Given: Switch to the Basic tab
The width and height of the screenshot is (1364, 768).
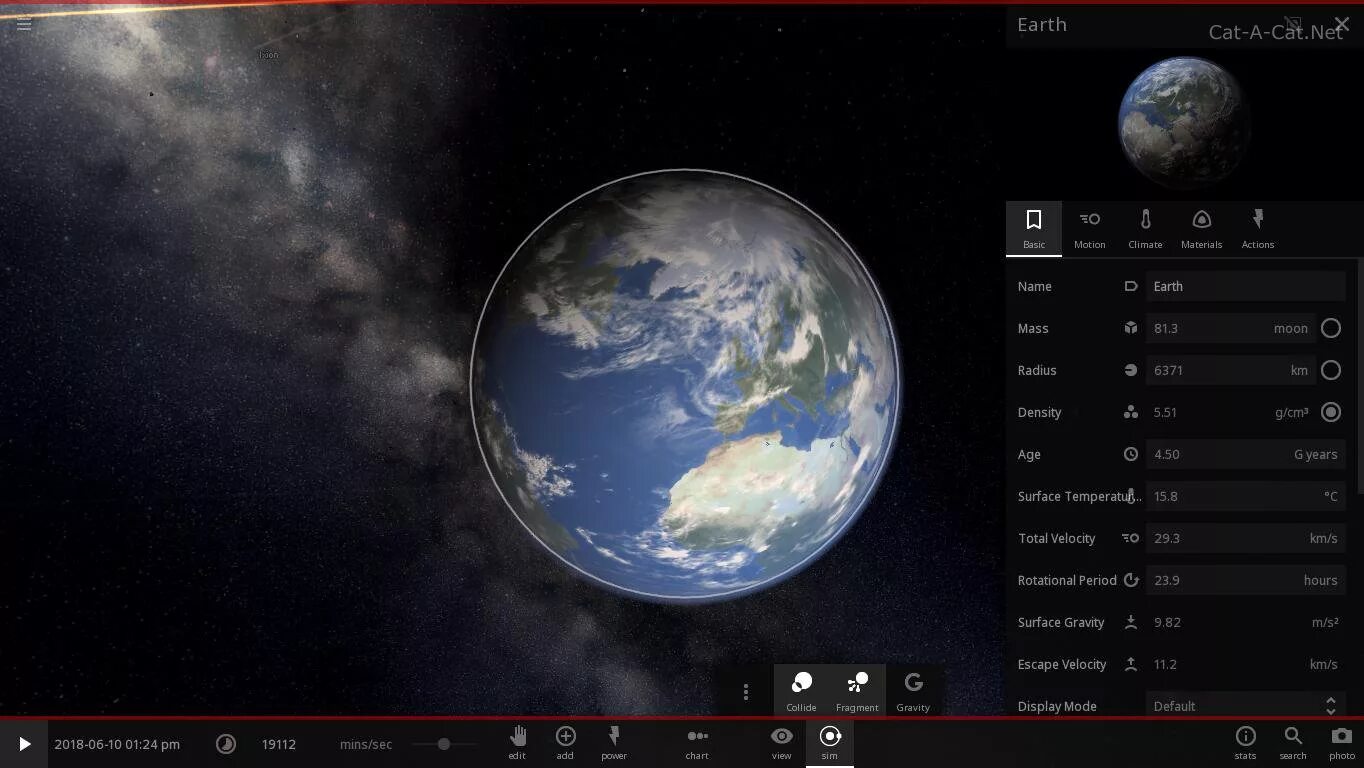Looking at the screenshot, I should click(x=1034, y=229).
